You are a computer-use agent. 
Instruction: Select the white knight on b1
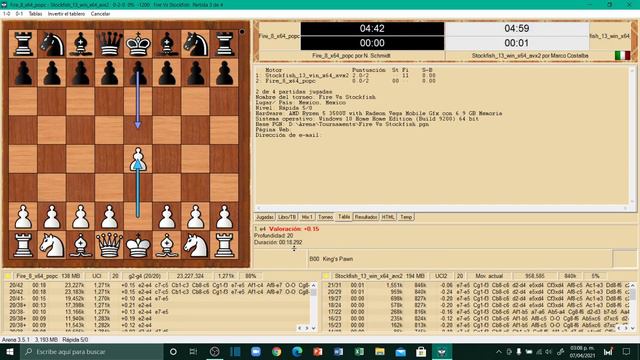point(52,245)
